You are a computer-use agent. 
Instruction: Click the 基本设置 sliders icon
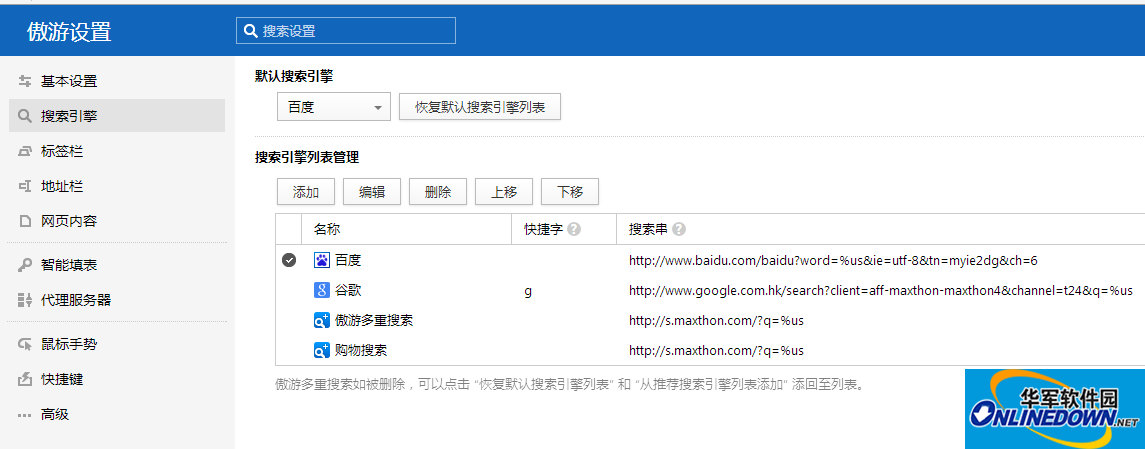[x=25, y=81]
